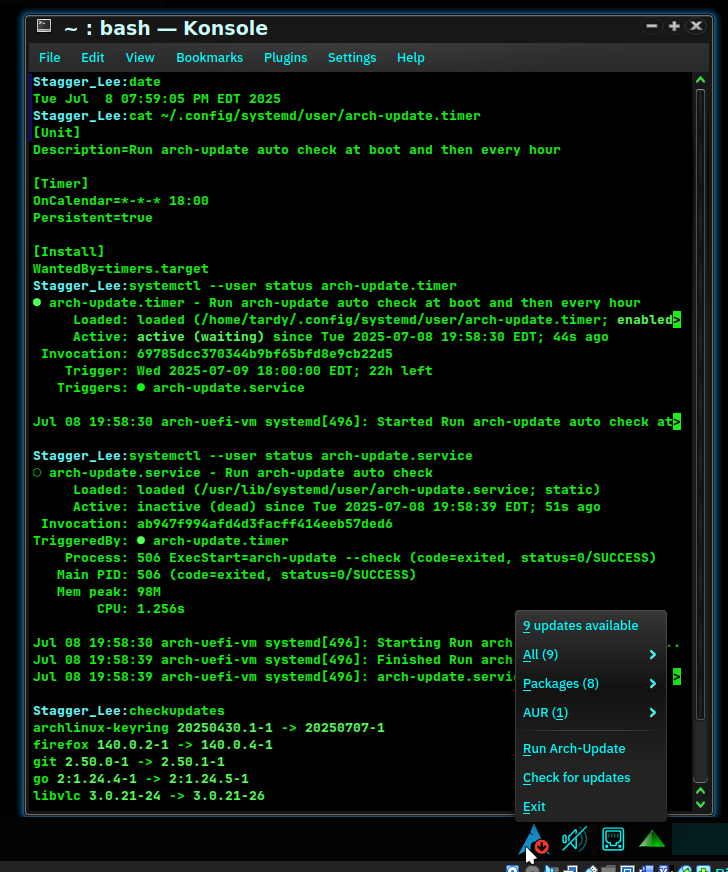Screen dimensions: 728x872
Task: Click the 'Stagger_Lee:date' prompt line
Action: coord(97,82)
